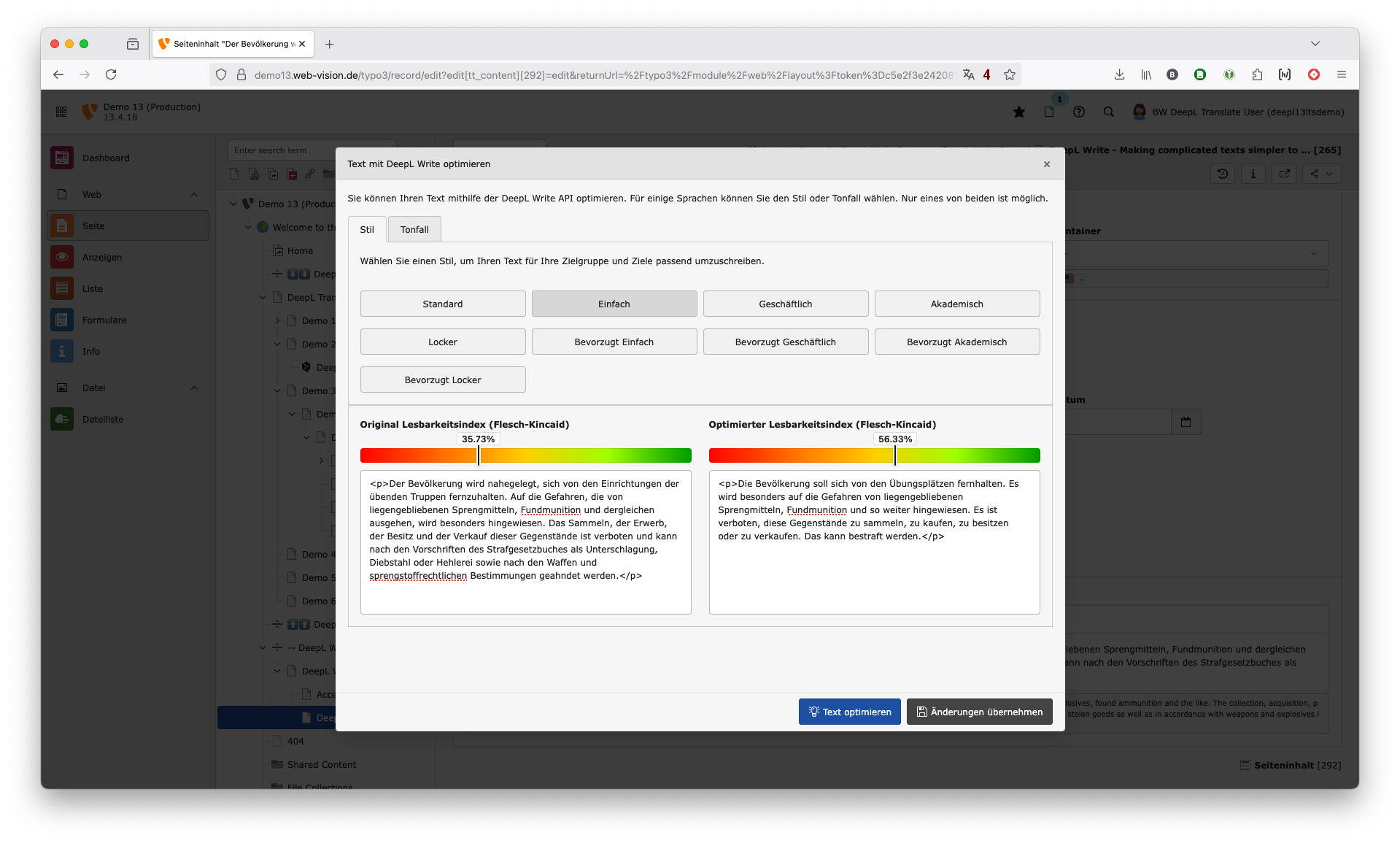Open the date picker calendar icon

click(x=1186, y=422)
